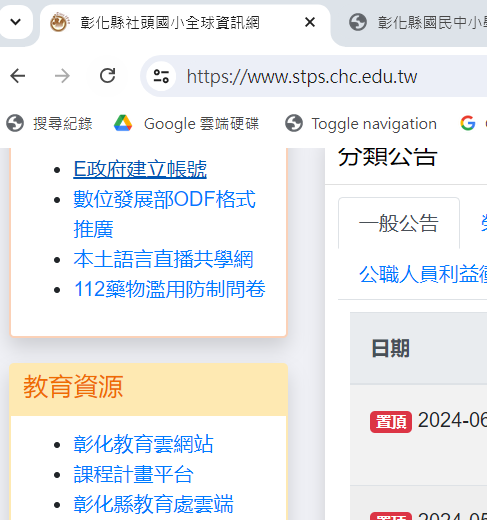Open the Google G bookmark icon
The image size is (487, 520).
[468, 123]
